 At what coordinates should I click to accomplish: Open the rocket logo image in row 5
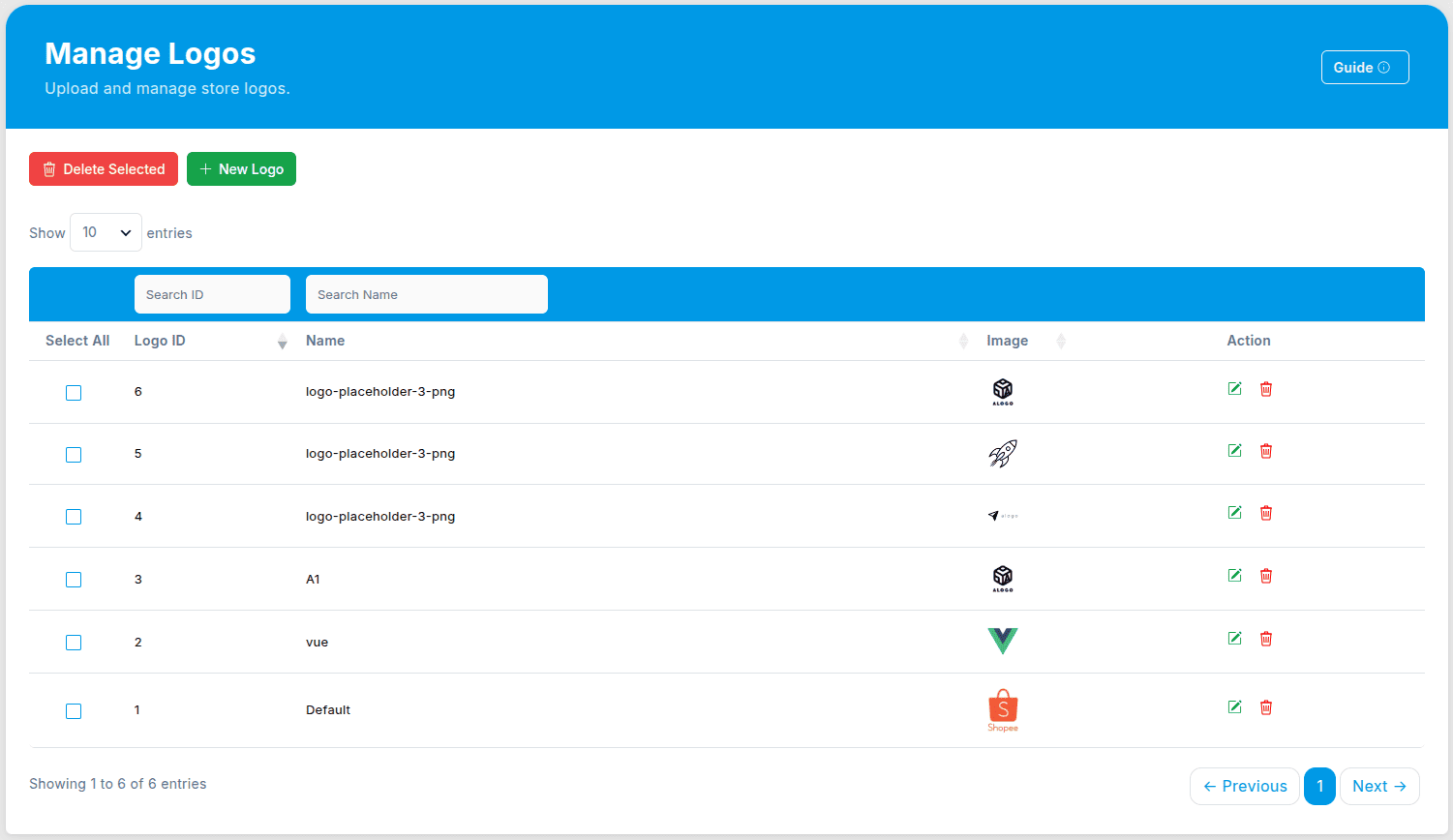[x=1003, y=454]
